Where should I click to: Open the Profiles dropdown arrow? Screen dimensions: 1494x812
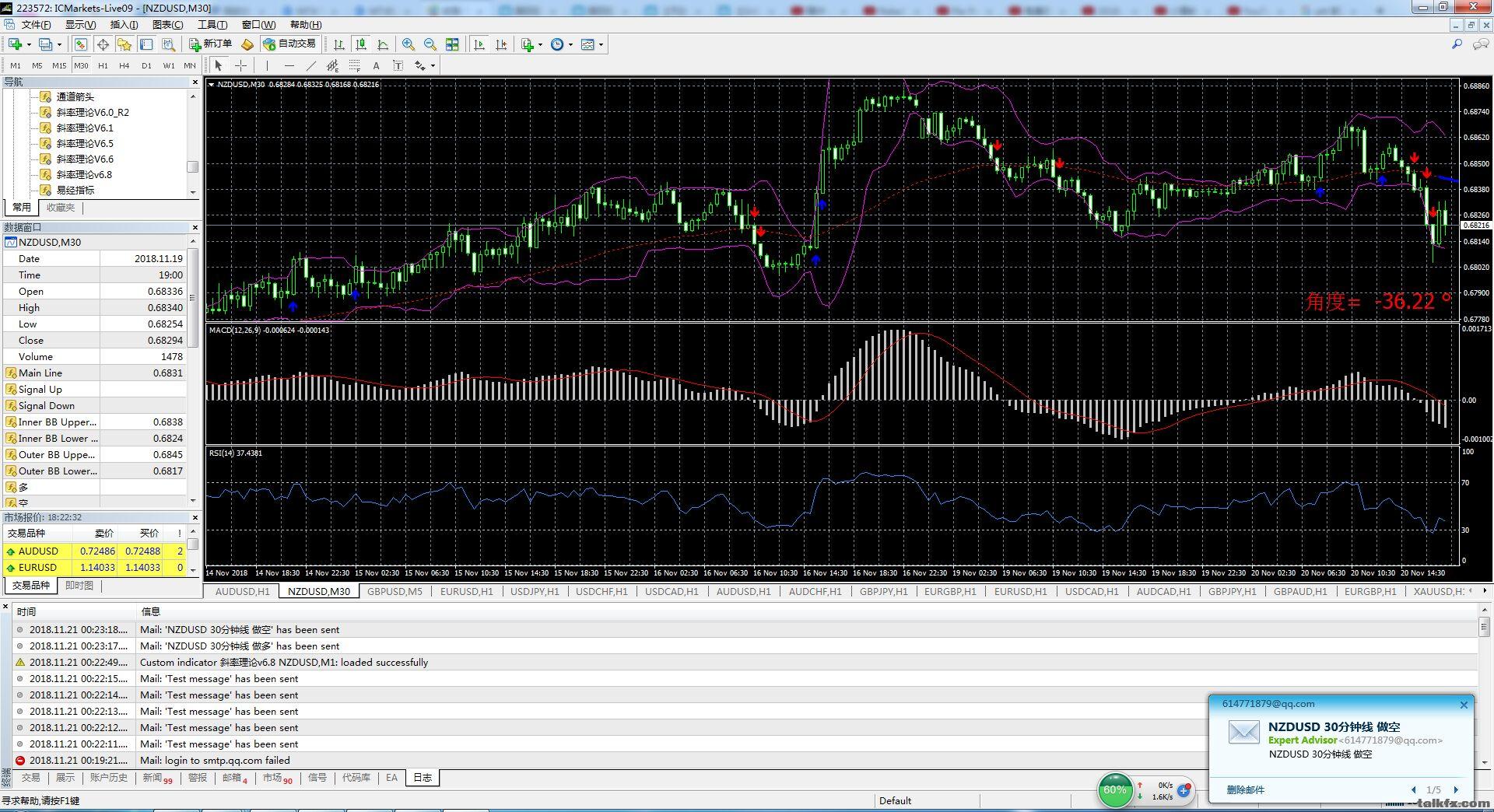(59, 44)
